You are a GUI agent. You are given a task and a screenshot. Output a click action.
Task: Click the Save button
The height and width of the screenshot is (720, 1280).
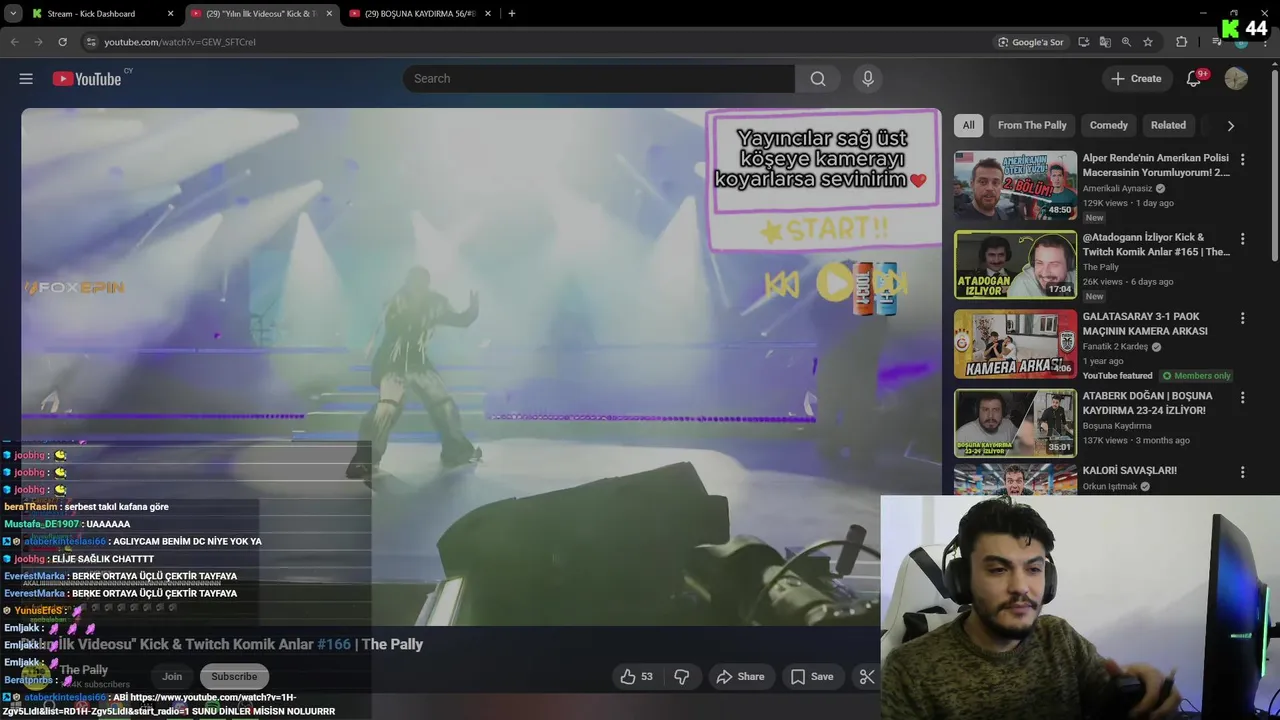[x=812, y=677]
